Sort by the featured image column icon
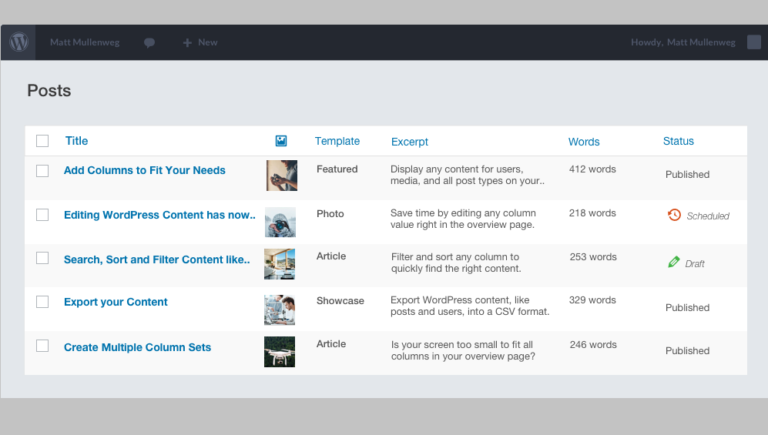 [x=281, y=142]
